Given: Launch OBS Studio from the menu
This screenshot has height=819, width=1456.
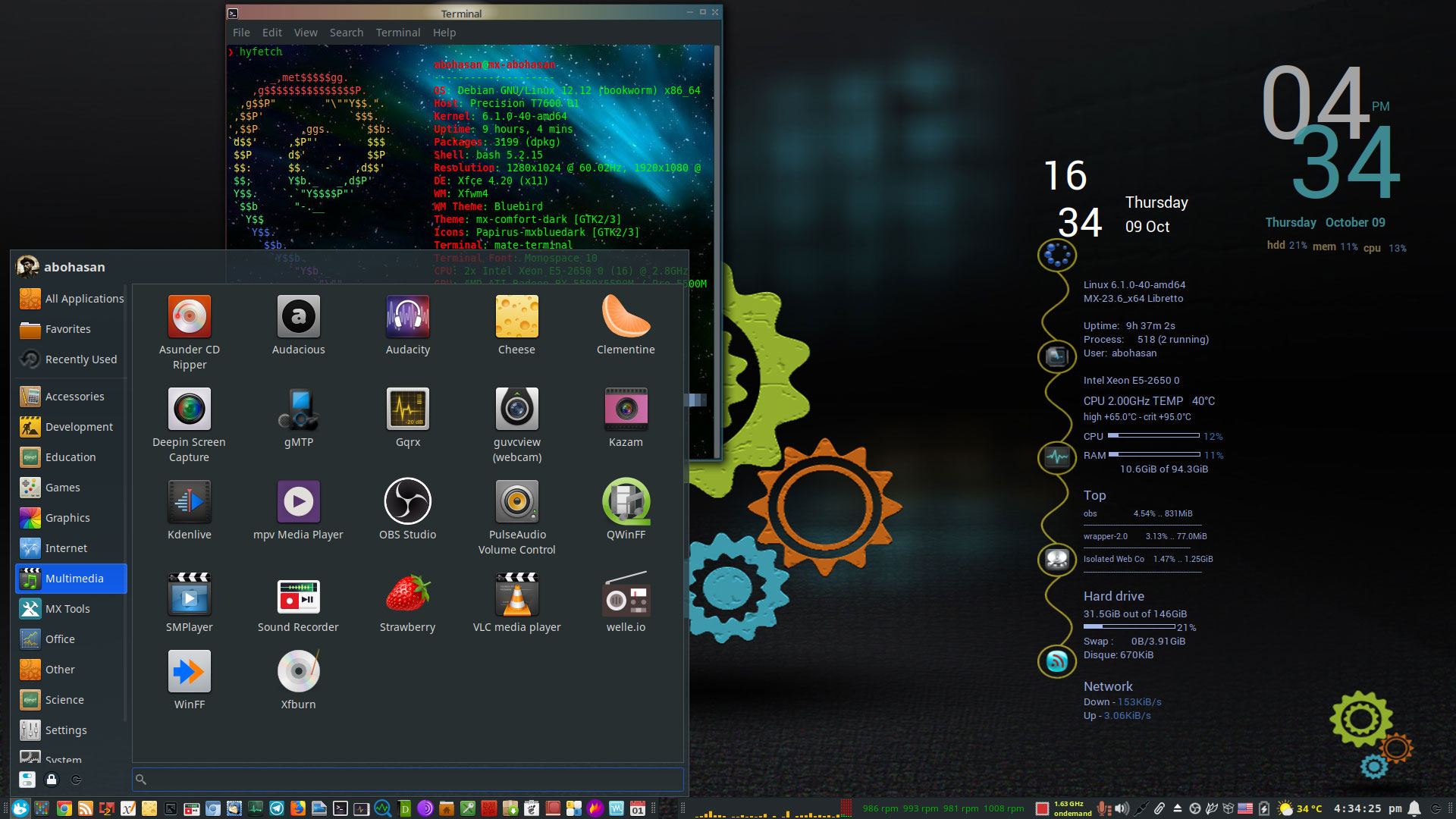Looking at the screenshot, I should [x=407, y=509].
